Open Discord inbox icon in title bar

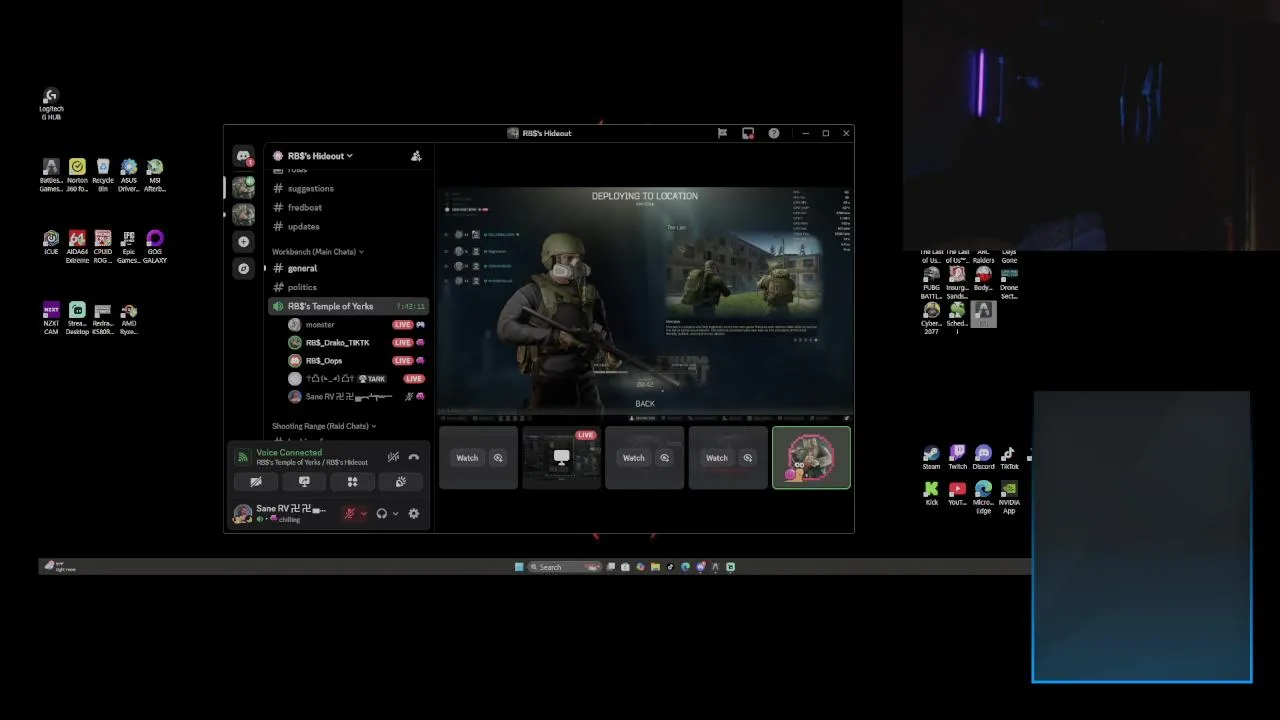pos(748,133)
